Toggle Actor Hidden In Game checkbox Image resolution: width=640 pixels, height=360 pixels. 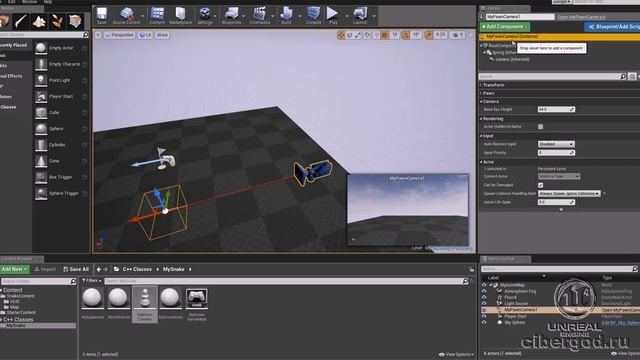540,127
